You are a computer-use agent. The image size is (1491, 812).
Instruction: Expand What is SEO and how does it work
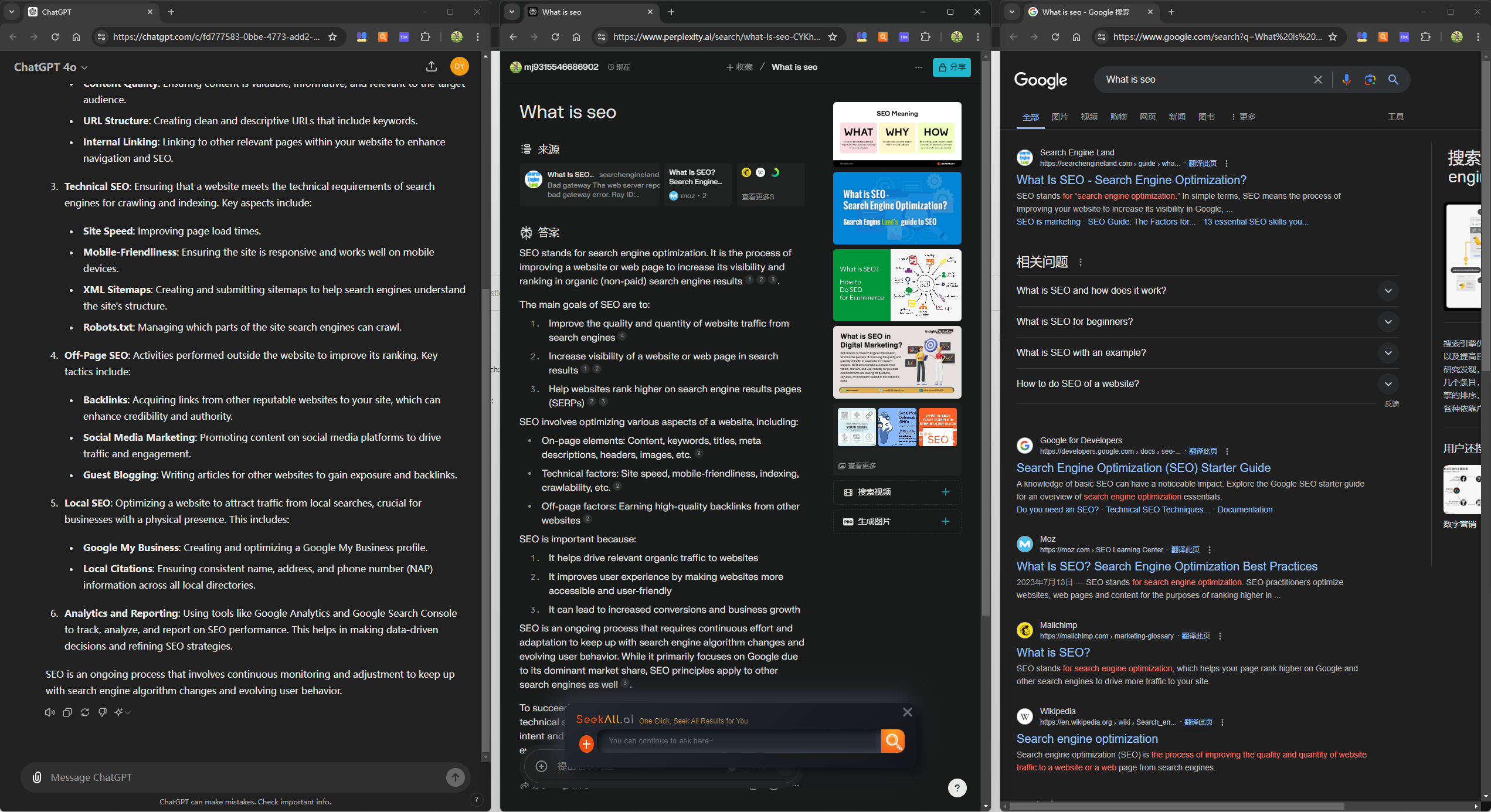[x=1207, y=291]
